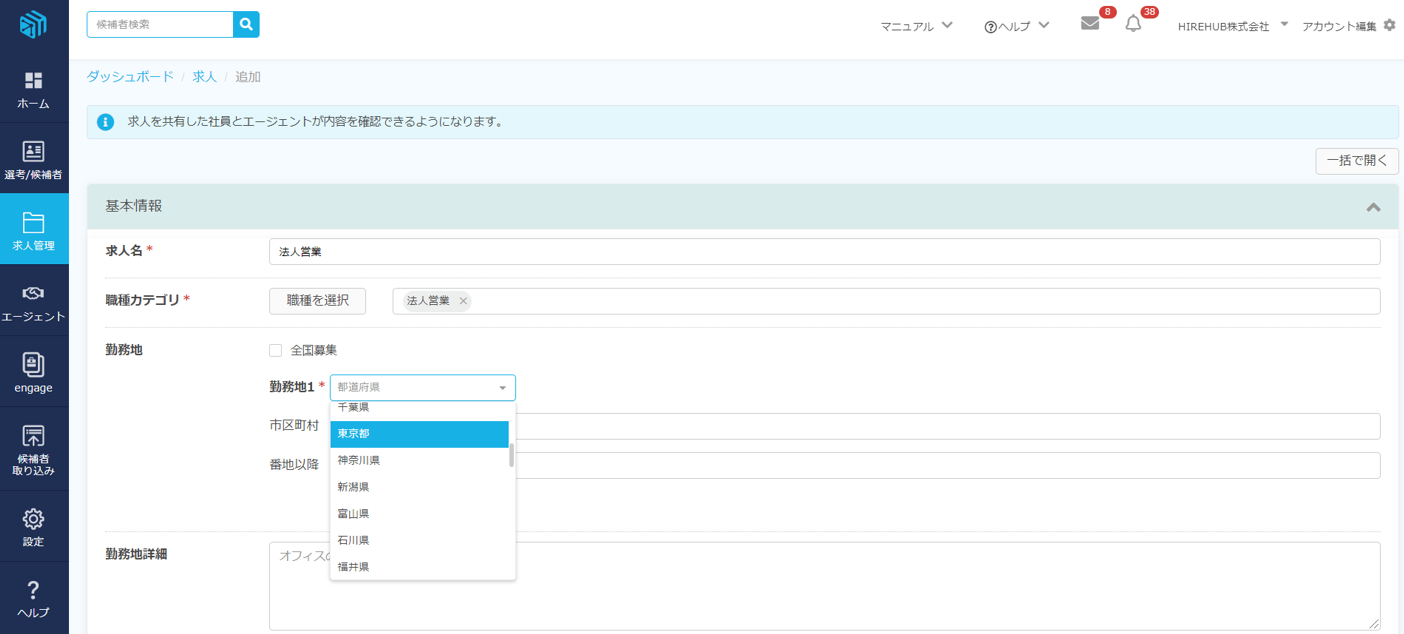The height and width of the screenshot is (634, 1404).
Task: Click the magnifier search button
Action: click(x=246, y=25)
